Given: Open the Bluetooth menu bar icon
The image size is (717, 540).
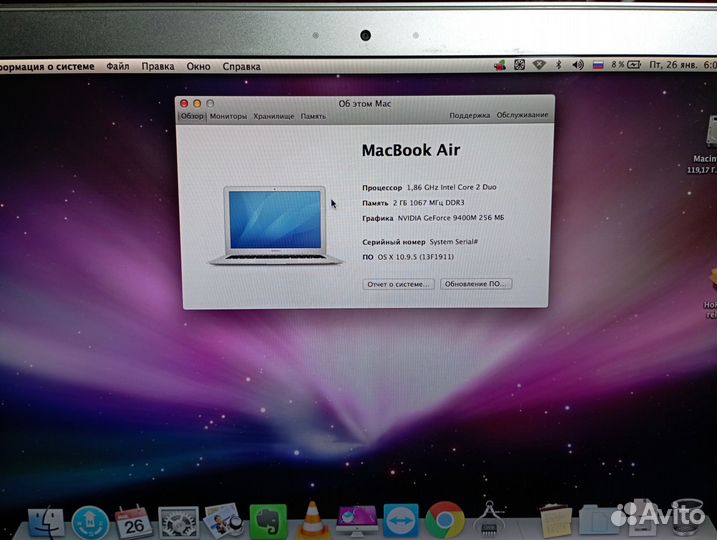Looking at the screenshot, I should [559, 65].
